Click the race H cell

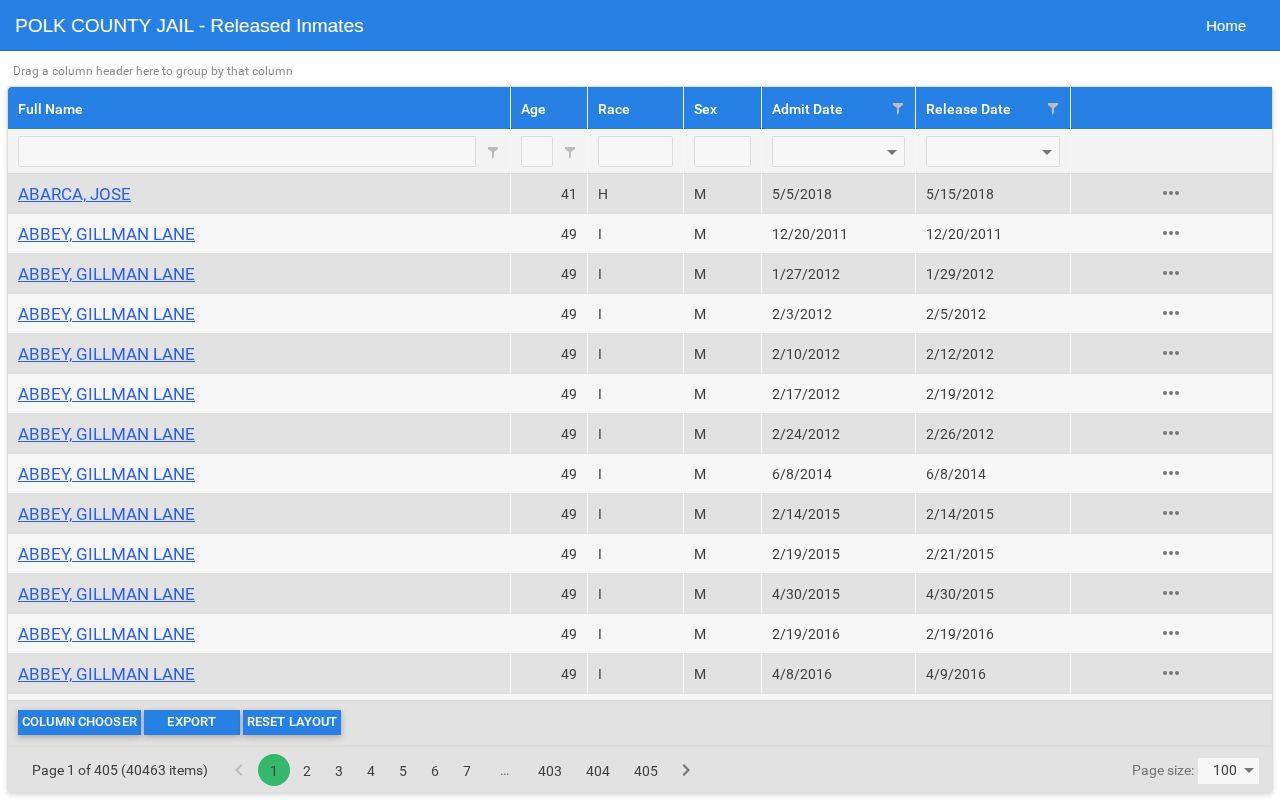tap(635, 194)
